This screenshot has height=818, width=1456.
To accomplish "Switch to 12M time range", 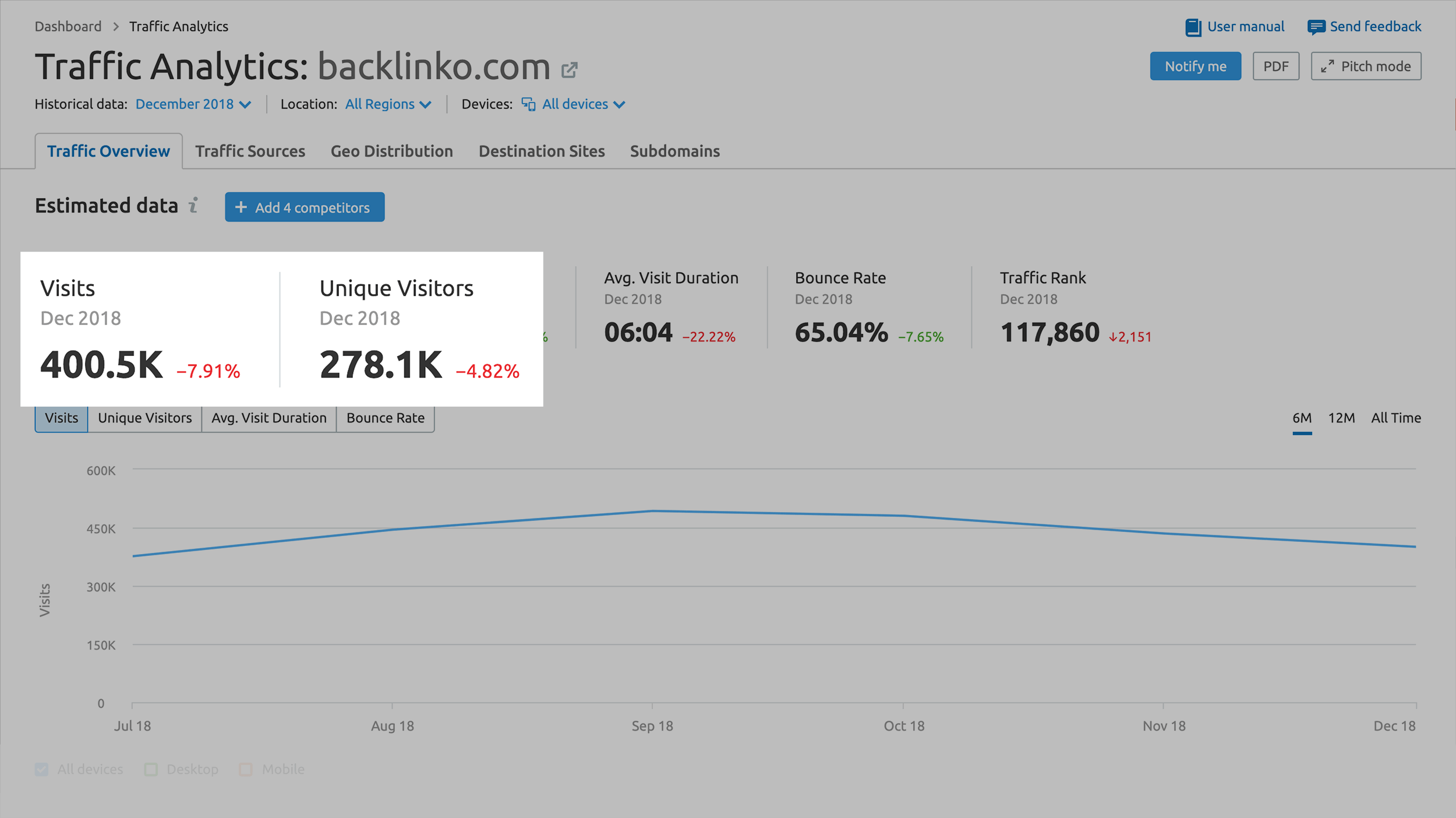I will pyautogui.click(x=1341, y=418).
